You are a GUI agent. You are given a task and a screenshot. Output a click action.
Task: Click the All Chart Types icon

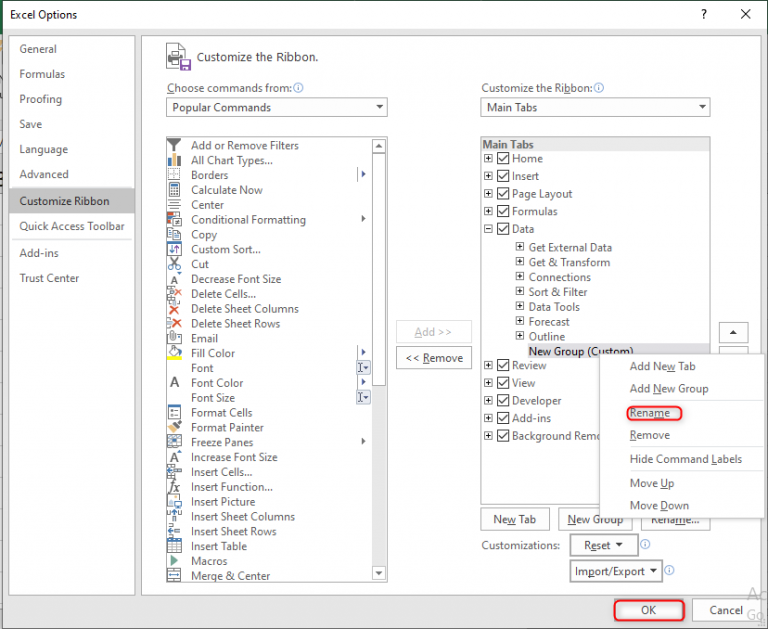(x=174, y=160)
